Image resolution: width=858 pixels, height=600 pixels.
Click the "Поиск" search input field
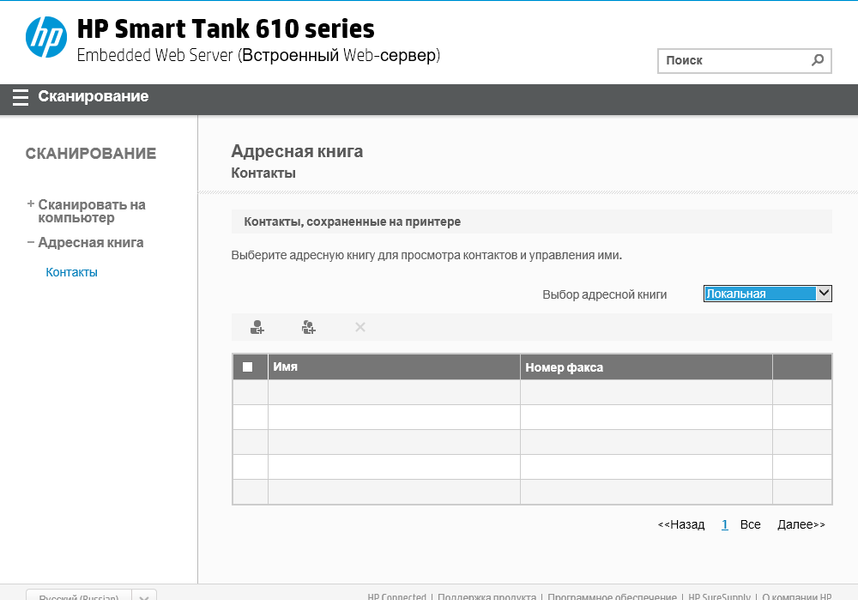click(x=732, y=60)
